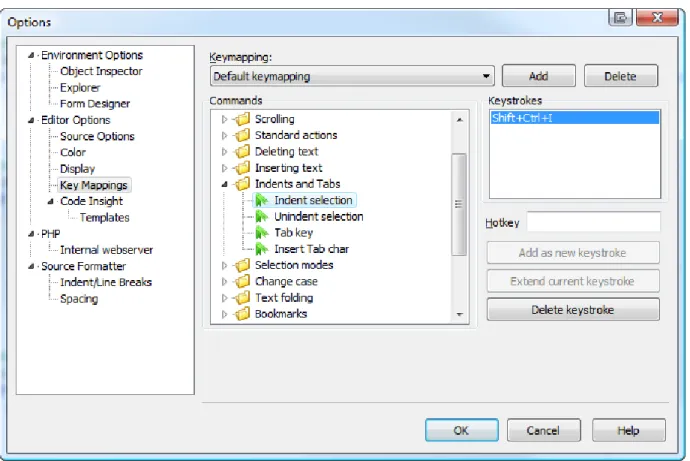690x461 pixels.
Task: Expand the Standard actions folder
Action: 224,135
